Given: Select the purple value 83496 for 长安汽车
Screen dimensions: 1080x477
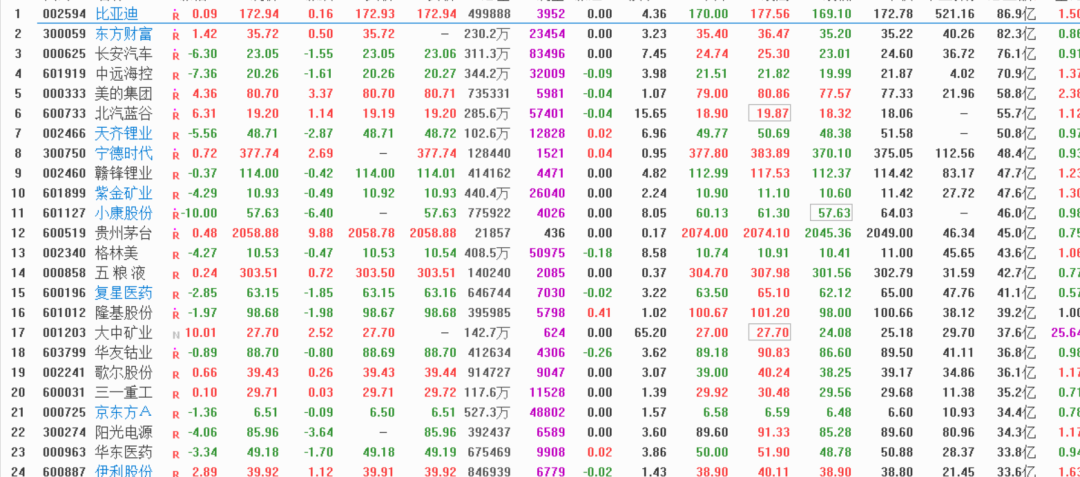Looking at the screenshot, I should coord(547,54).
